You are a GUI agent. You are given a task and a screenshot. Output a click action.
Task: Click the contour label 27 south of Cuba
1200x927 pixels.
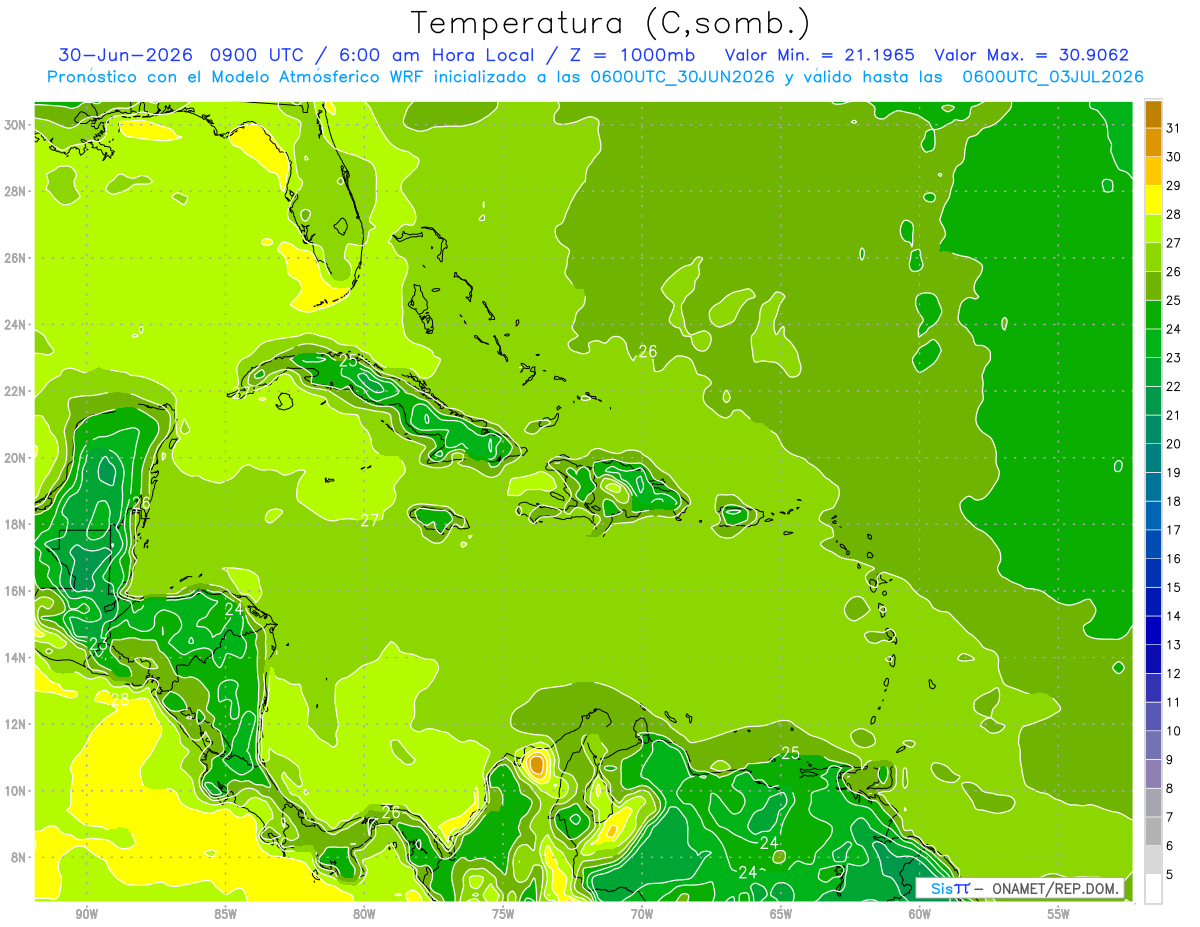coord(370,520)
